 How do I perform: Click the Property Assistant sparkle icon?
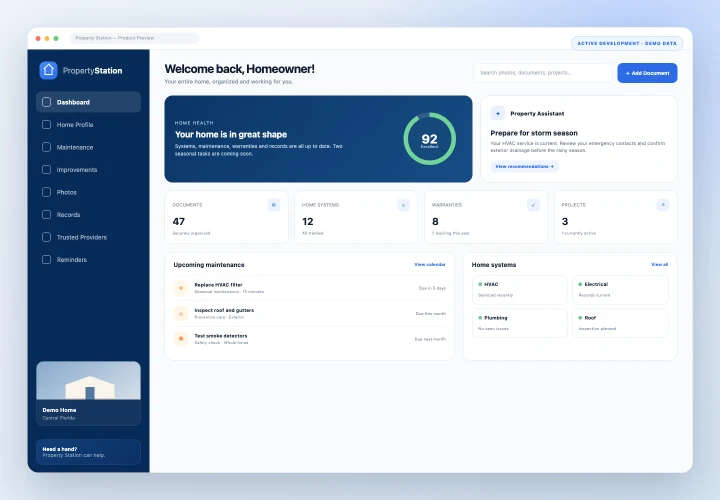click(498, 113)
